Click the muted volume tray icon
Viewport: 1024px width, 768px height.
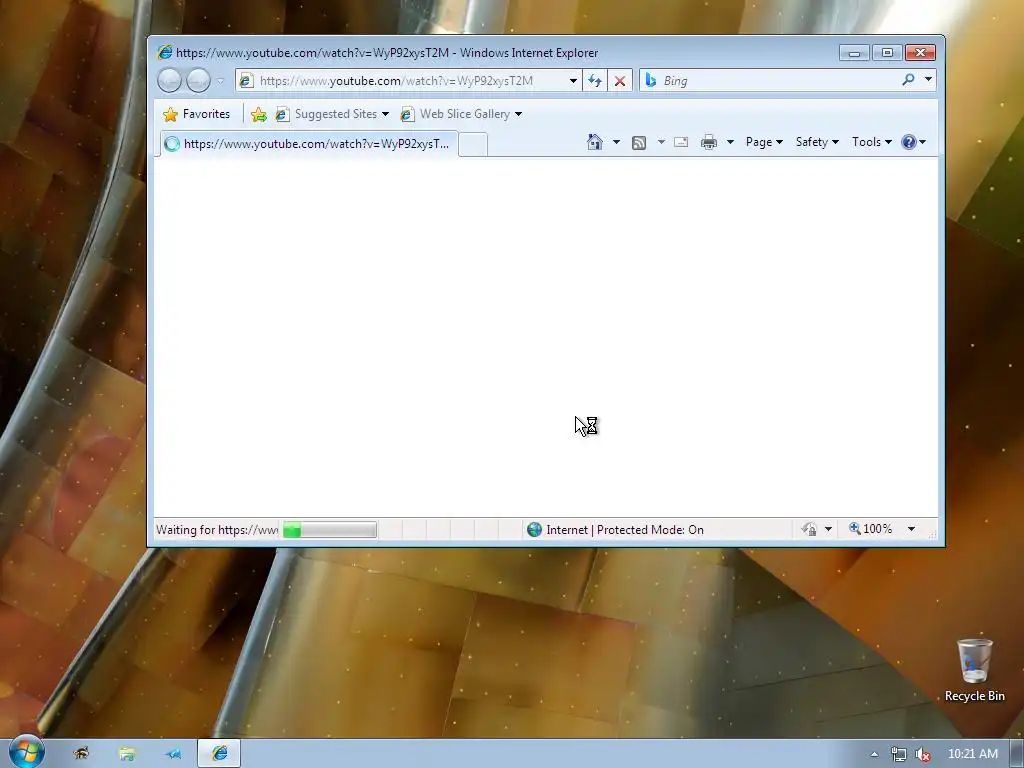(923, 755)
